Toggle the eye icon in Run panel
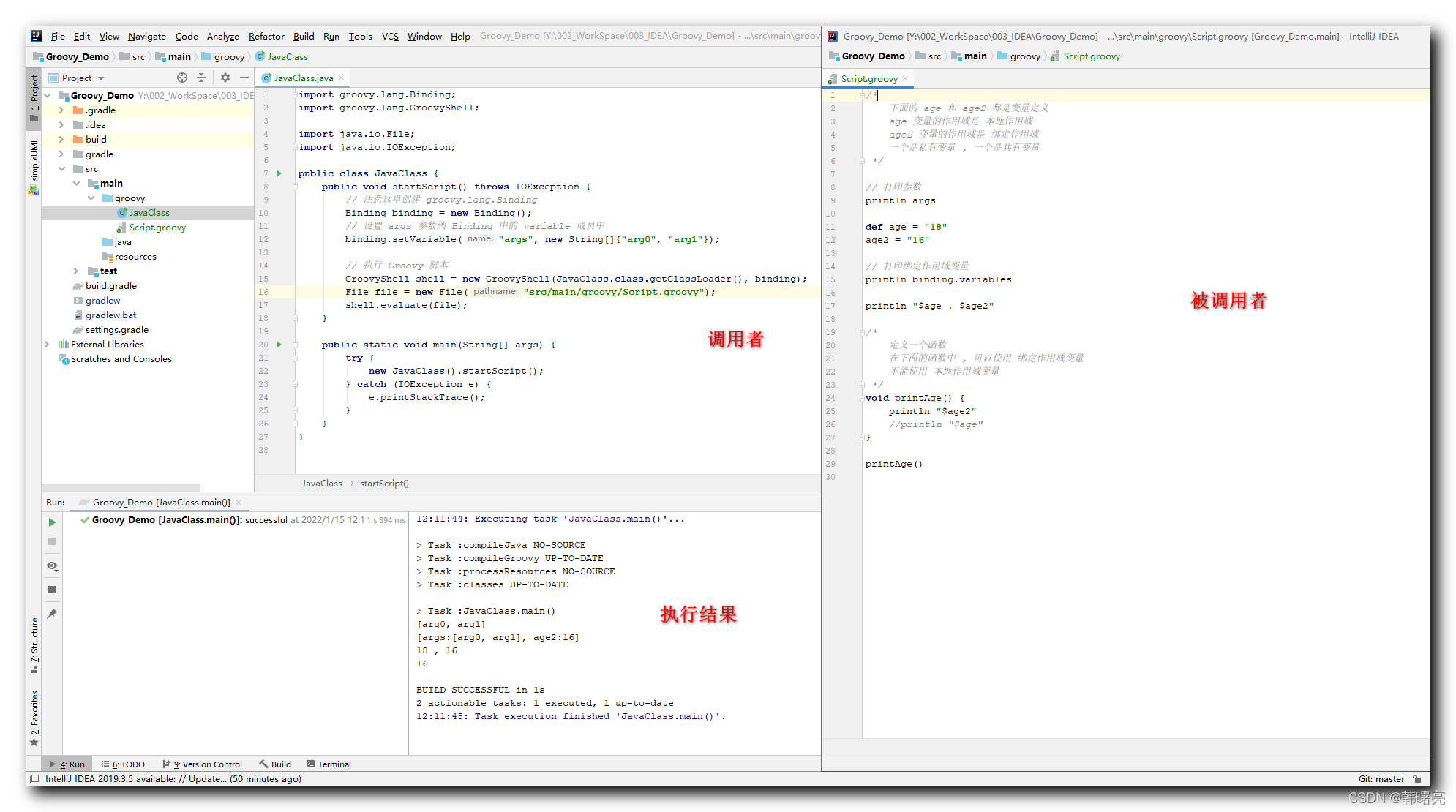Screen dimensions: 1456x812 click(52, 566)
